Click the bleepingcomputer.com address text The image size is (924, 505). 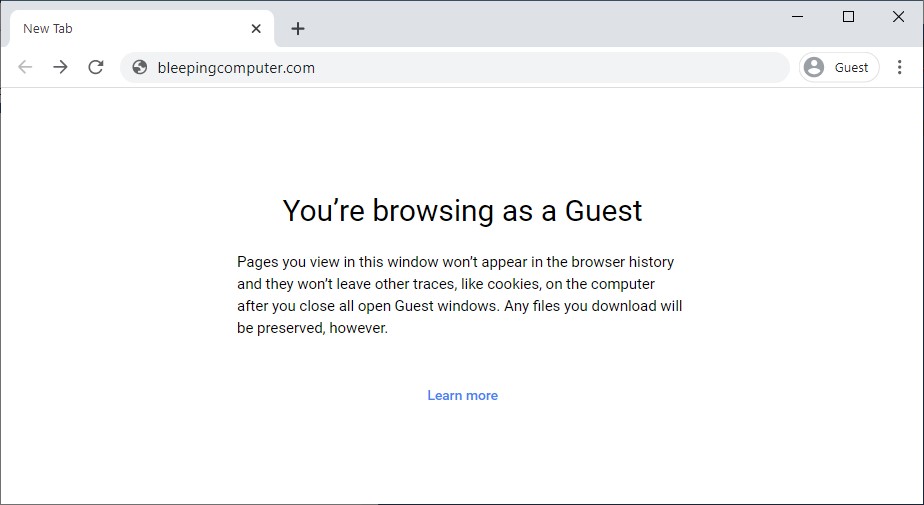tap(236, 68)
